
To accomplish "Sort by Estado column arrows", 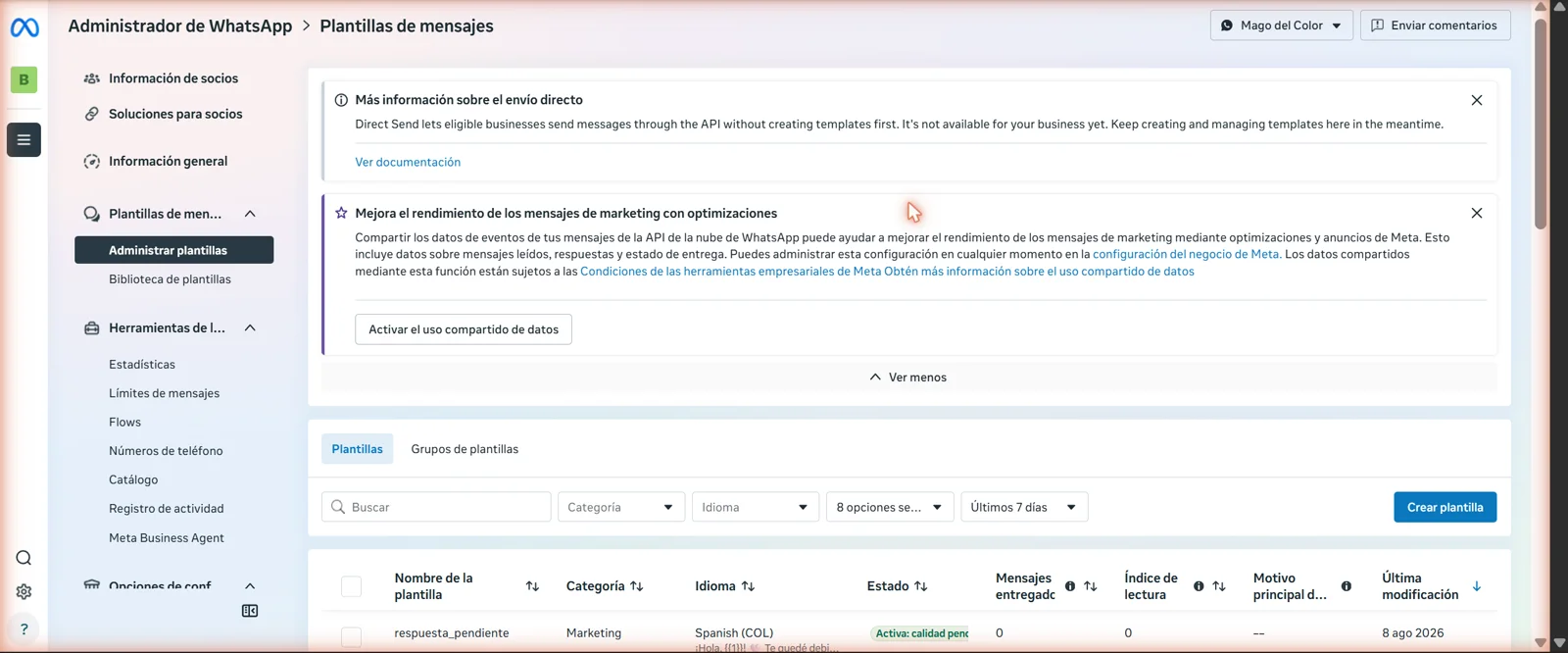I will pos(920,586).
